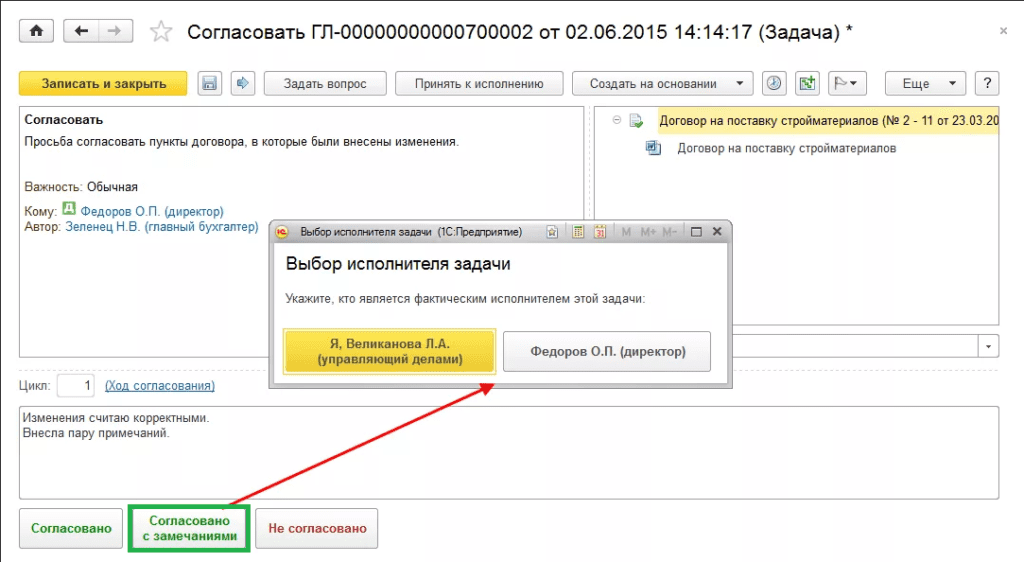Screen dimensions: 1024x562
Task: Select 'Договор на поставку стройматериалов' file item
Action: [x=786, y=148]
